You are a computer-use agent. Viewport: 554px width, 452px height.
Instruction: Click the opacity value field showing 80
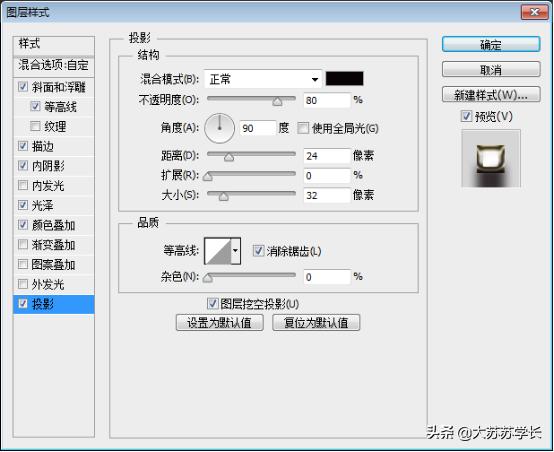click(x=327, y=100)
